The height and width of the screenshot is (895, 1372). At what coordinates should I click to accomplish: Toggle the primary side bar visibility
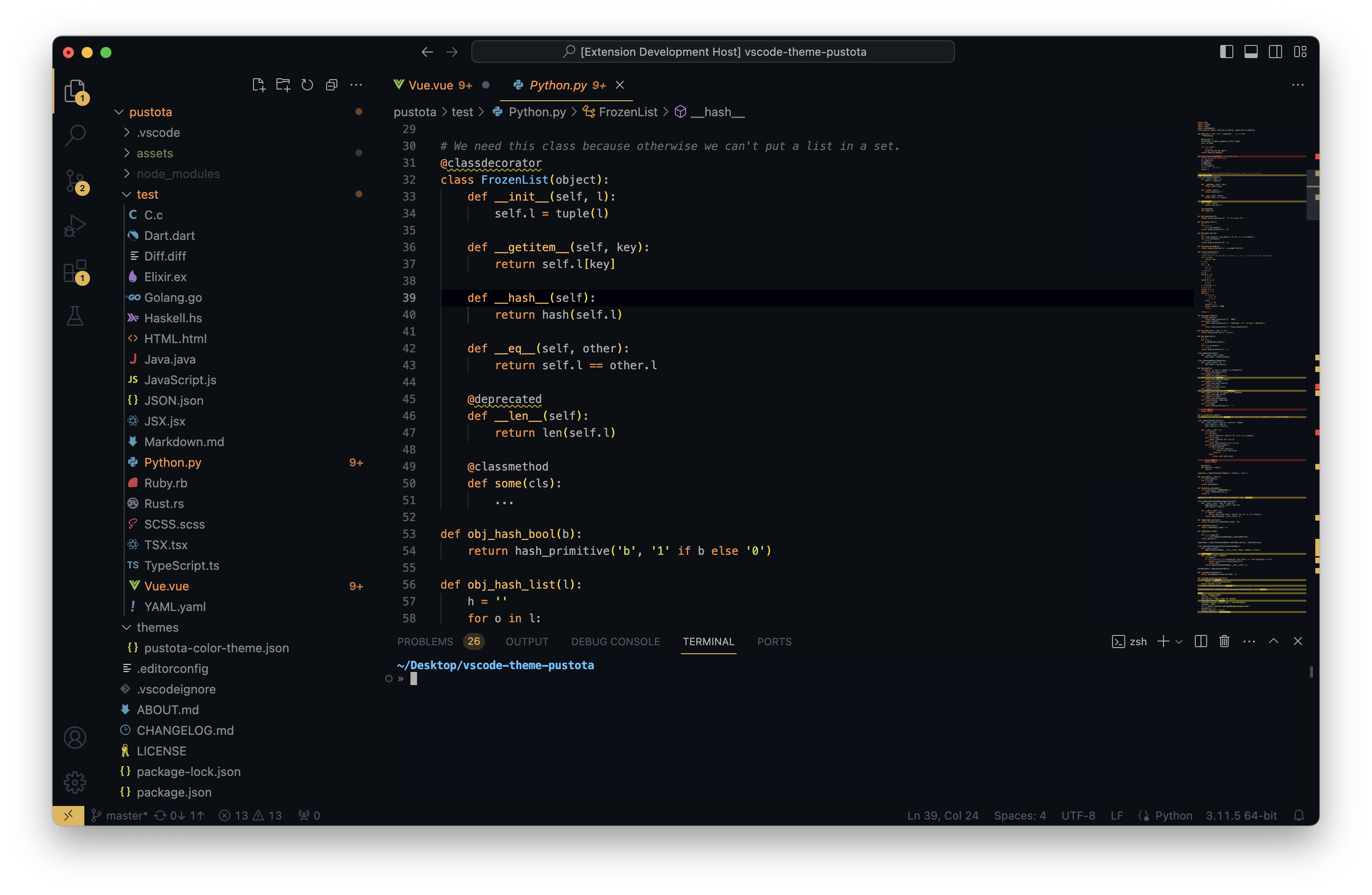[x=1226, y=52]
